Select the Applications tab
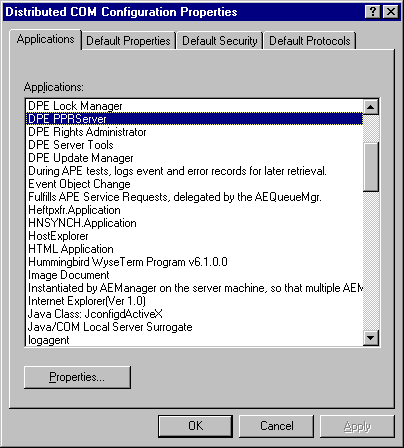Image resolution: width=404 pixels, height=448 pixels. [46, 39]
